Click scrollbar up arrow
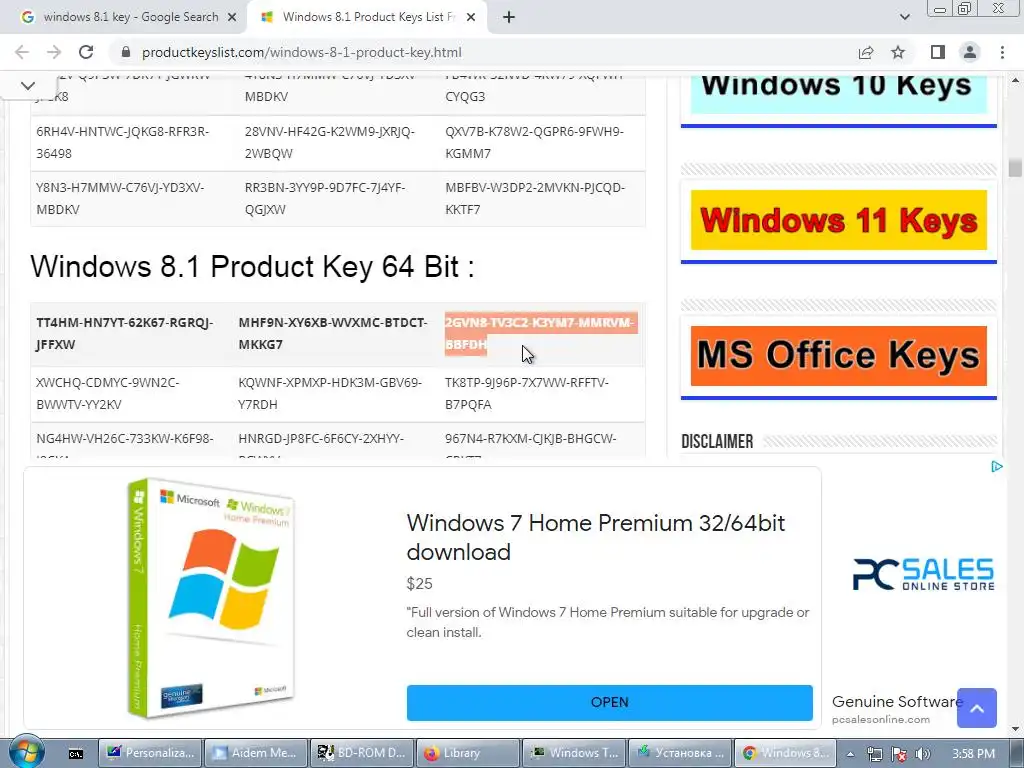Image resolution: width=1024 pixels, height=768 pixels. (x=1014, y=80)
